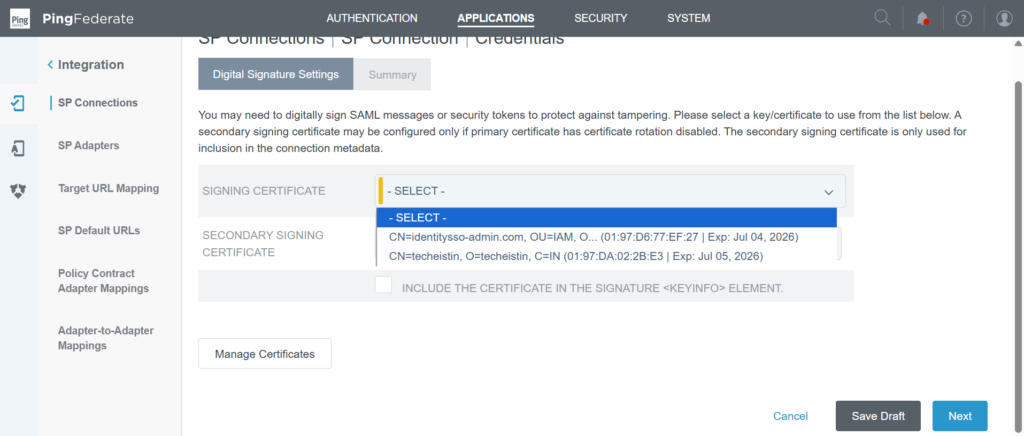Click the Ping Identity logo
This screenshot has width=1024, height=436.
point(20,18)
